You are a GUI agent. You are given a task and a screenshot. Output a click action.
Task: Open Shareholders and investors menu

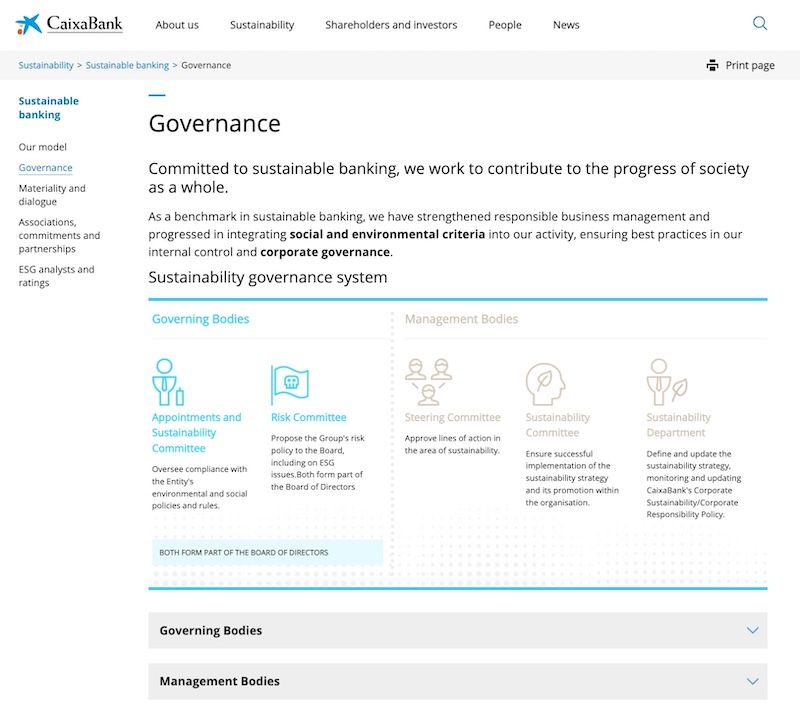coord(391,25)
